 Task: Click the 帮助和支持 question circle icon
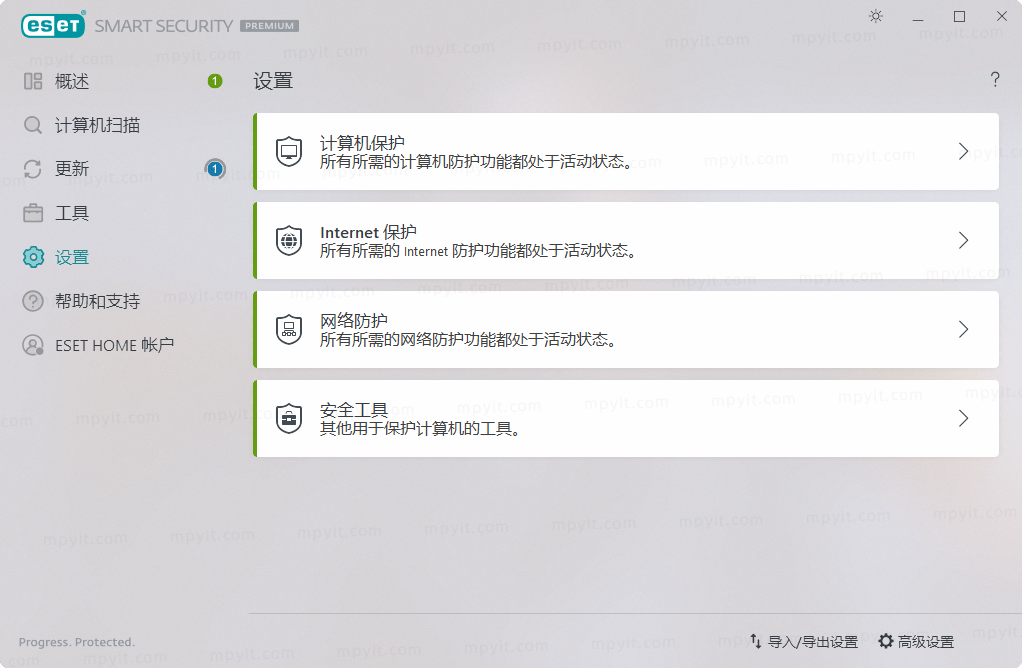point(33,301)
